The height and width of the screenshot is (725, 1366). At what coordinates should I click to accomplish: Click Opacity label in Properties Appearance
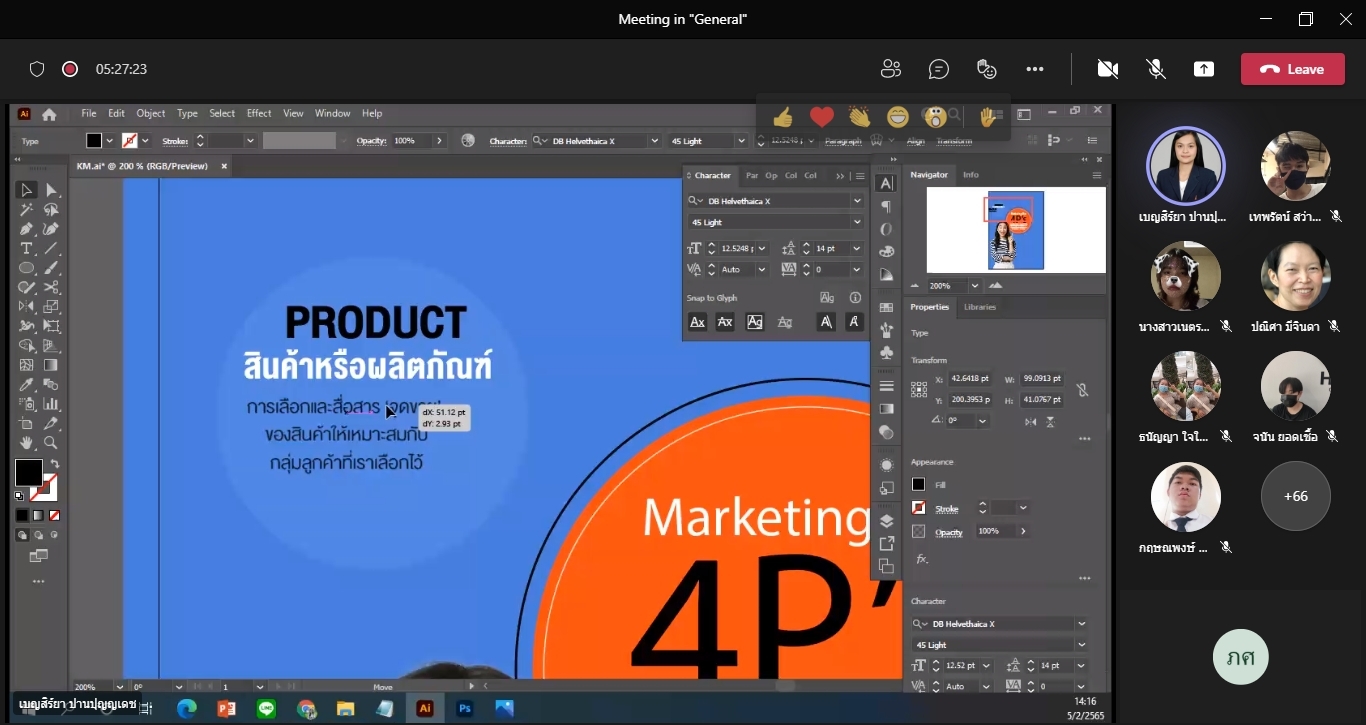pyautogui.click(x=948, y=532)
